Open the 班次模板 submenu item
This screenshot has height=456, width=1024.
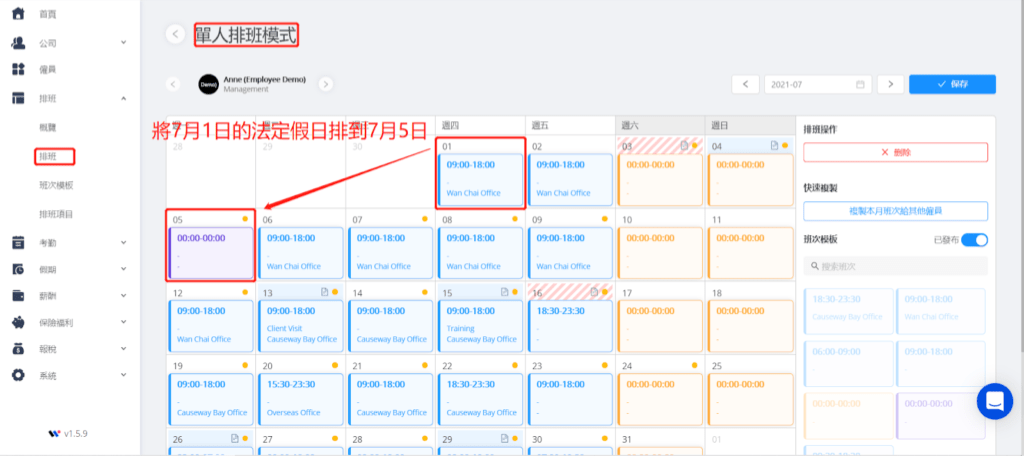[56, 185]
